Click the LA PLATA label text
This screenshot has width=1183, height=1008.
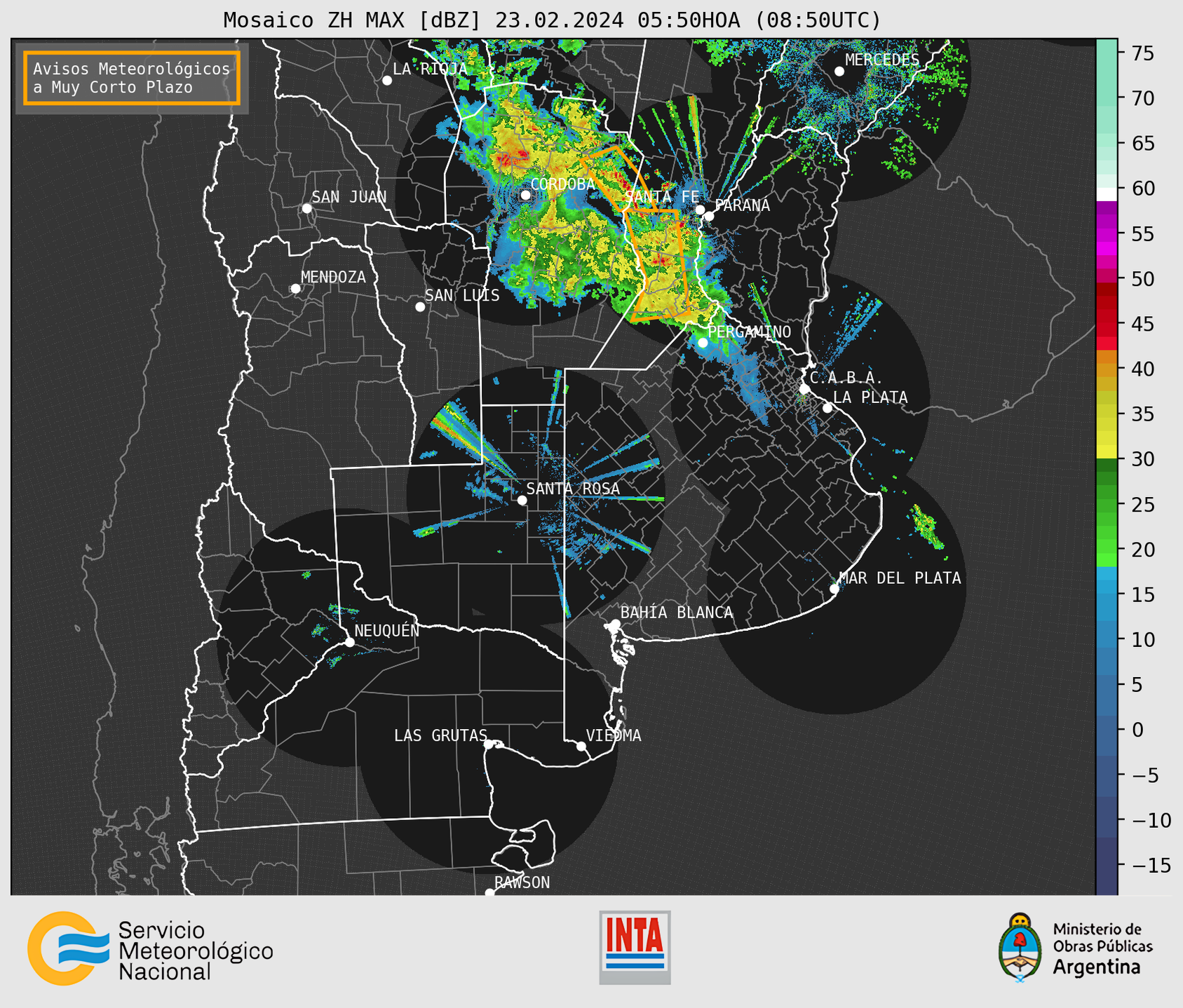[870, 397]
